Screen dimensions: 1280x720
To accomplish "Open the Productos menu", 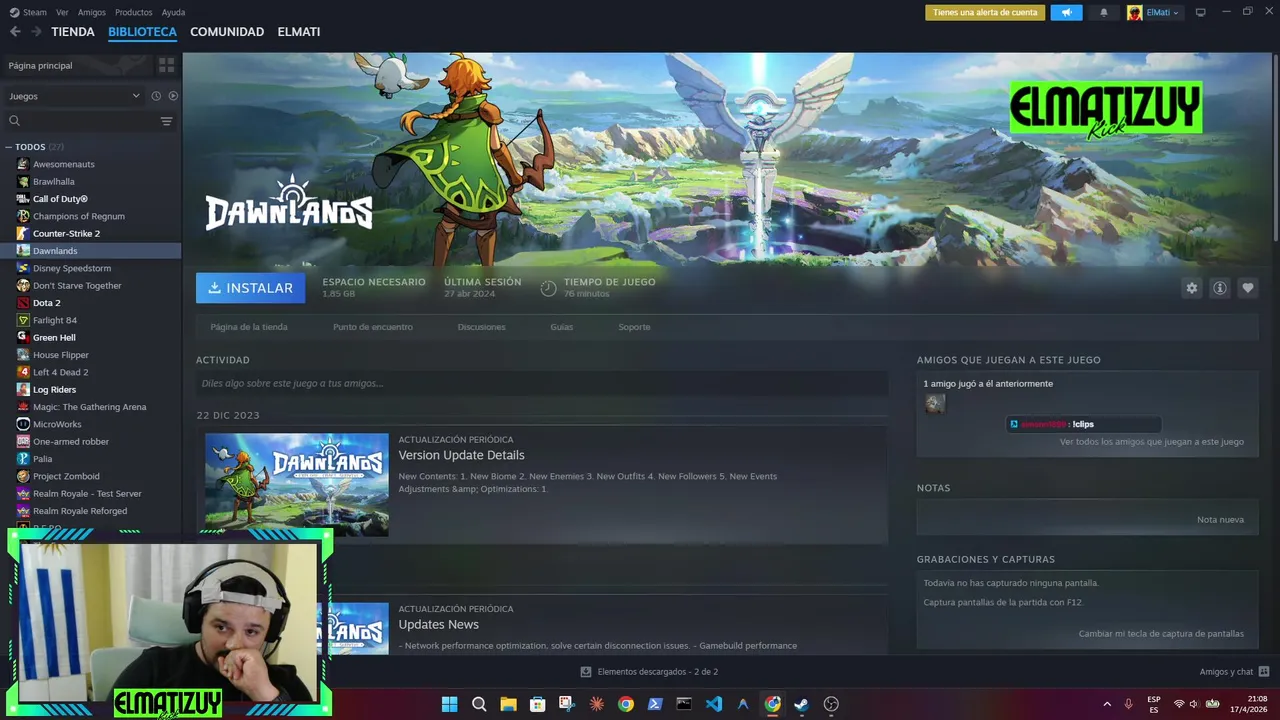I will tap(134, 12).
